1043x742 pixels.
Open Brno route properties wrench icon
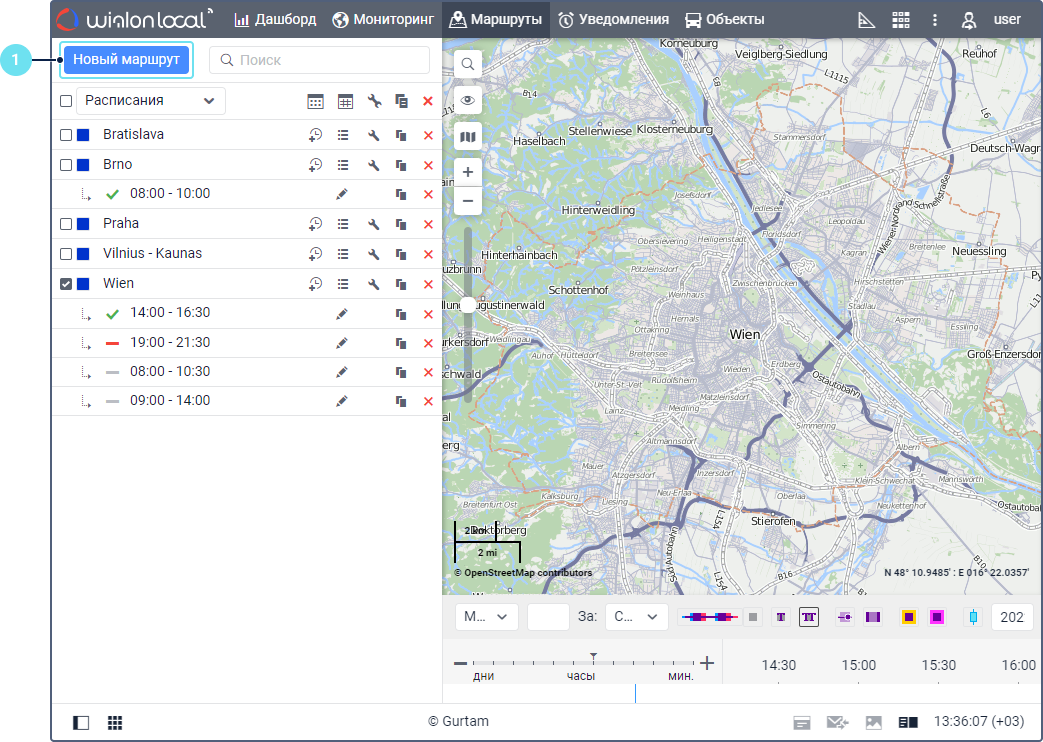point(374,165)
